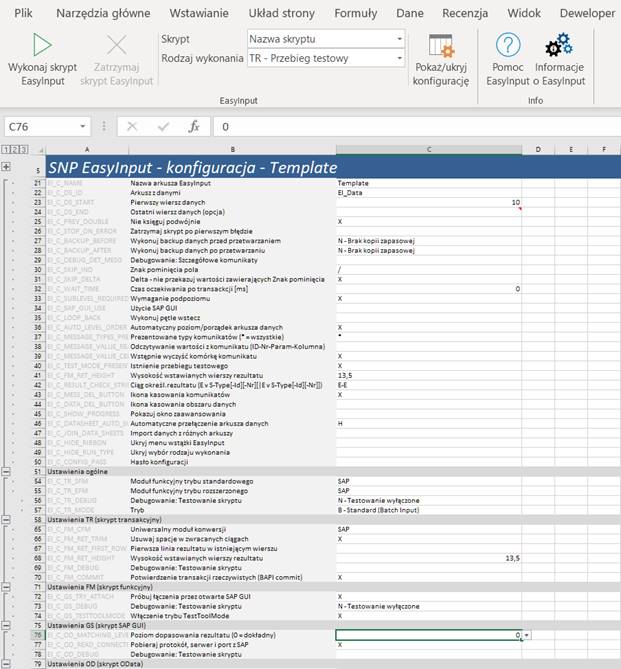This screenshot has height=669, width=621.
Task: Collapse the Ustawienia FM group at row 71
Action: pyautogui.click(x=6, y=587)
